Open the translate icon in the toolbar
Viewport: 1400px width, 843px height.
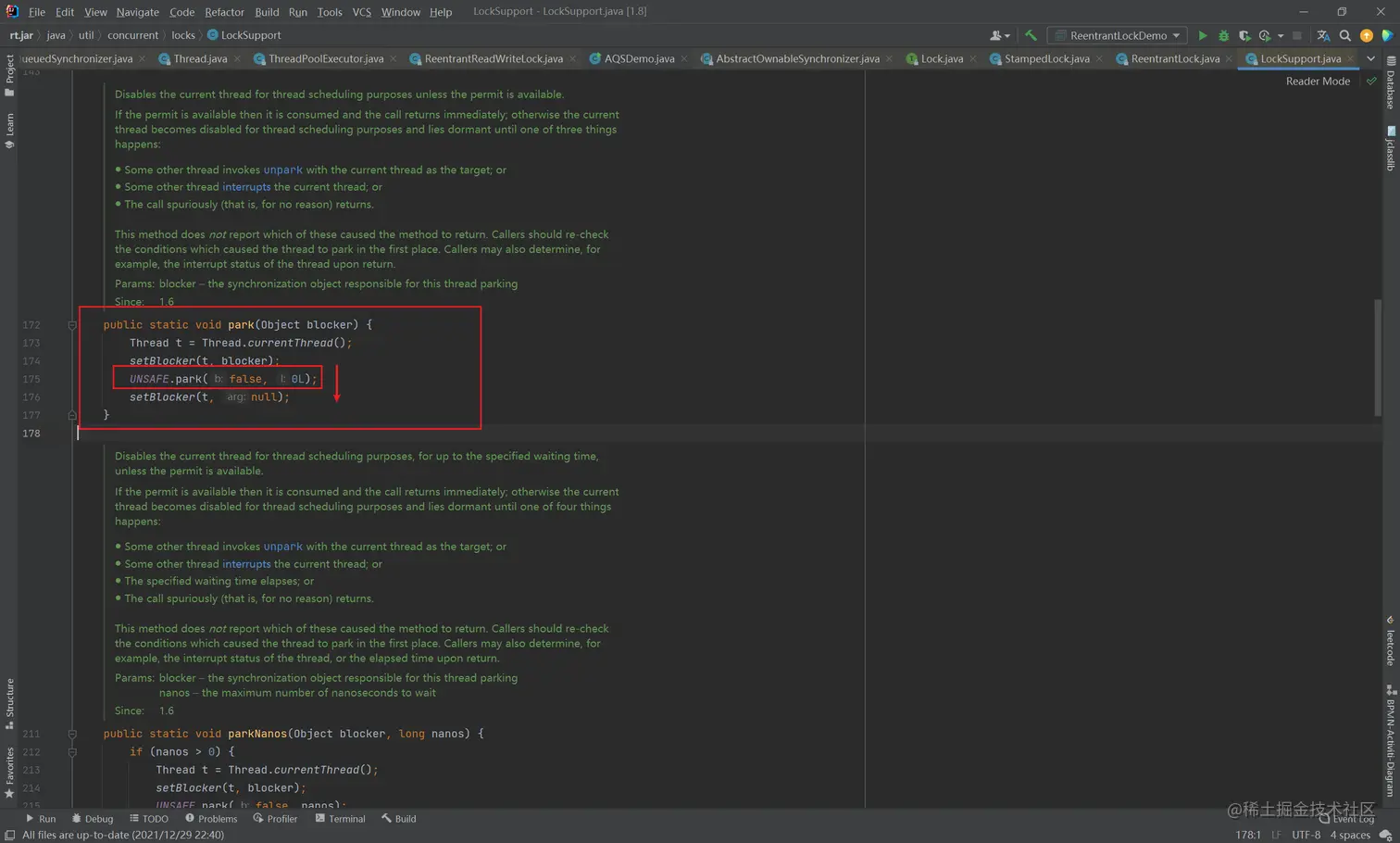(x=1323, y=35)
